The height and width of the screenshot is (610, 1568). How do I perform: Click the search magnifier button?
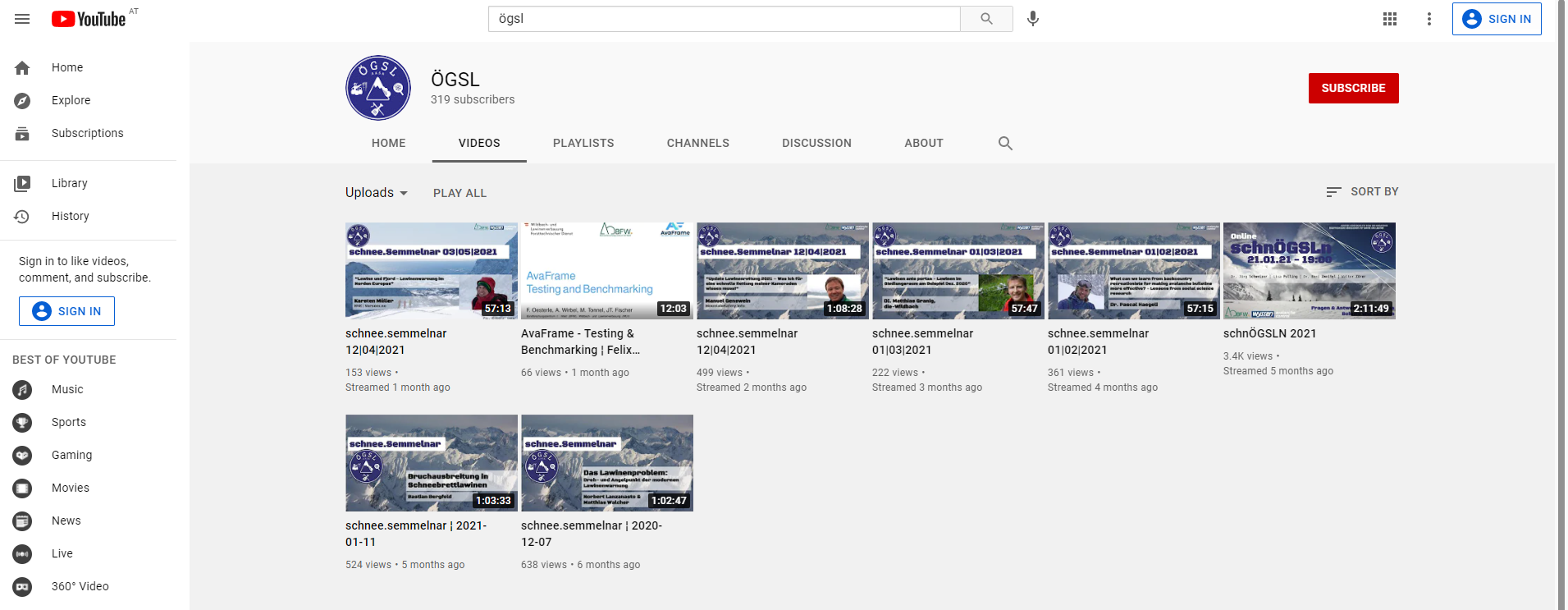[x=986, y=19]
